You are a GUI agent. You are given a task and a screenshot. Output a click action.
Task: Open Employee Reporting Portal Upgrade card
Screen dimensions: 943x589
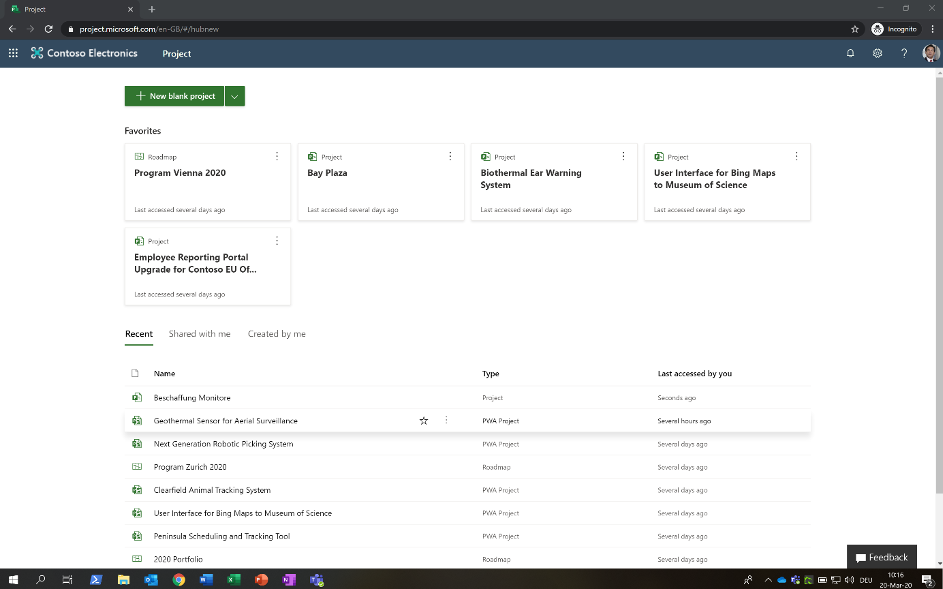[207, 267]
